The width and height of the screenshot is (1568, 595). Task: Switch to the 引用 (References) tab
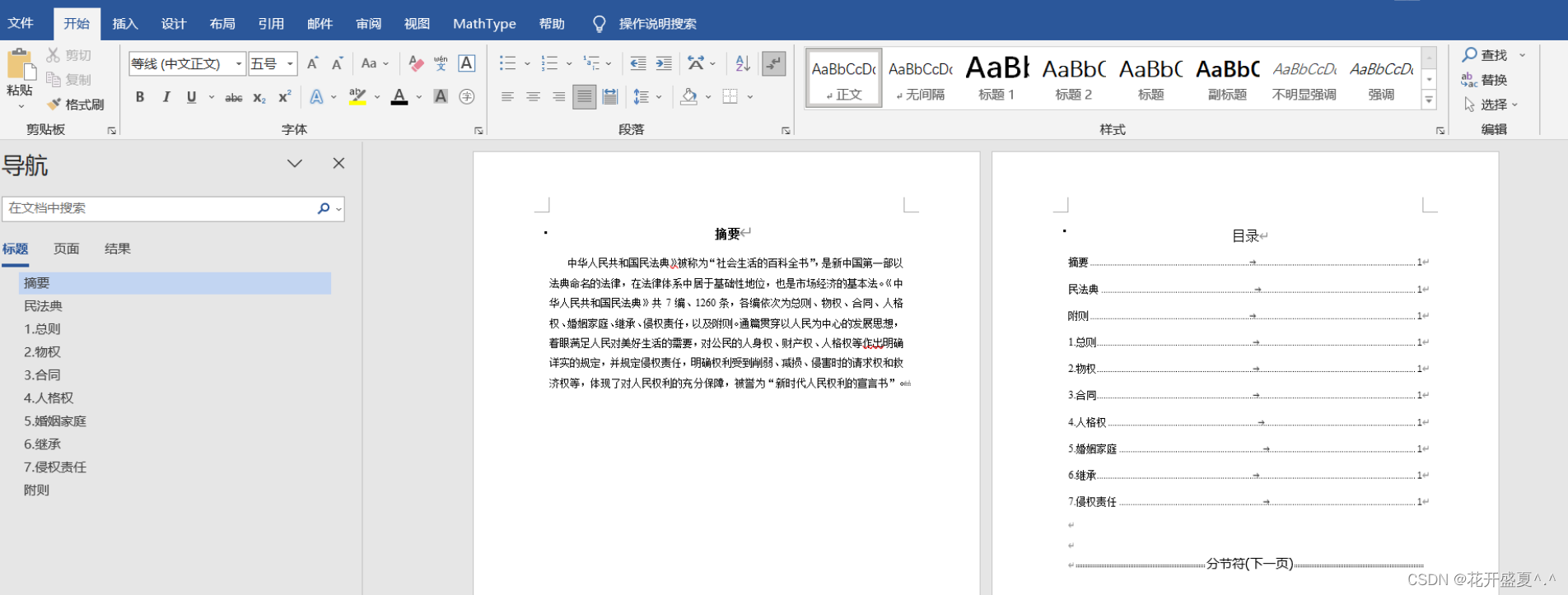271,23
